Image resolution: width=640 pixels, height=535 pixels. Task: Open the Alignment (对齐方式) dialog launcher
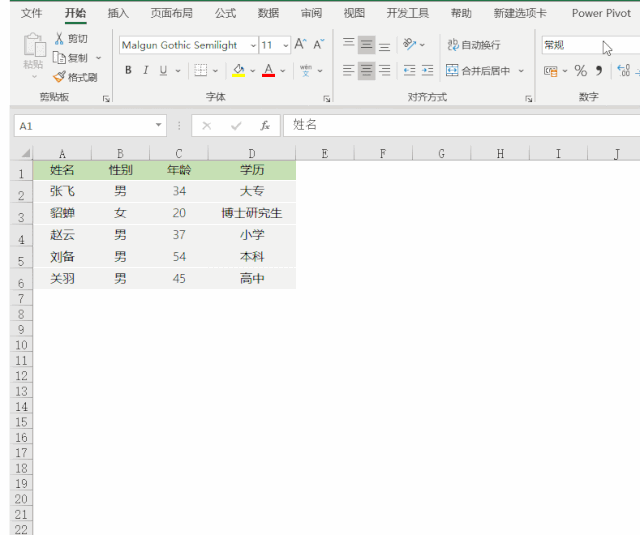coord(529,98)
